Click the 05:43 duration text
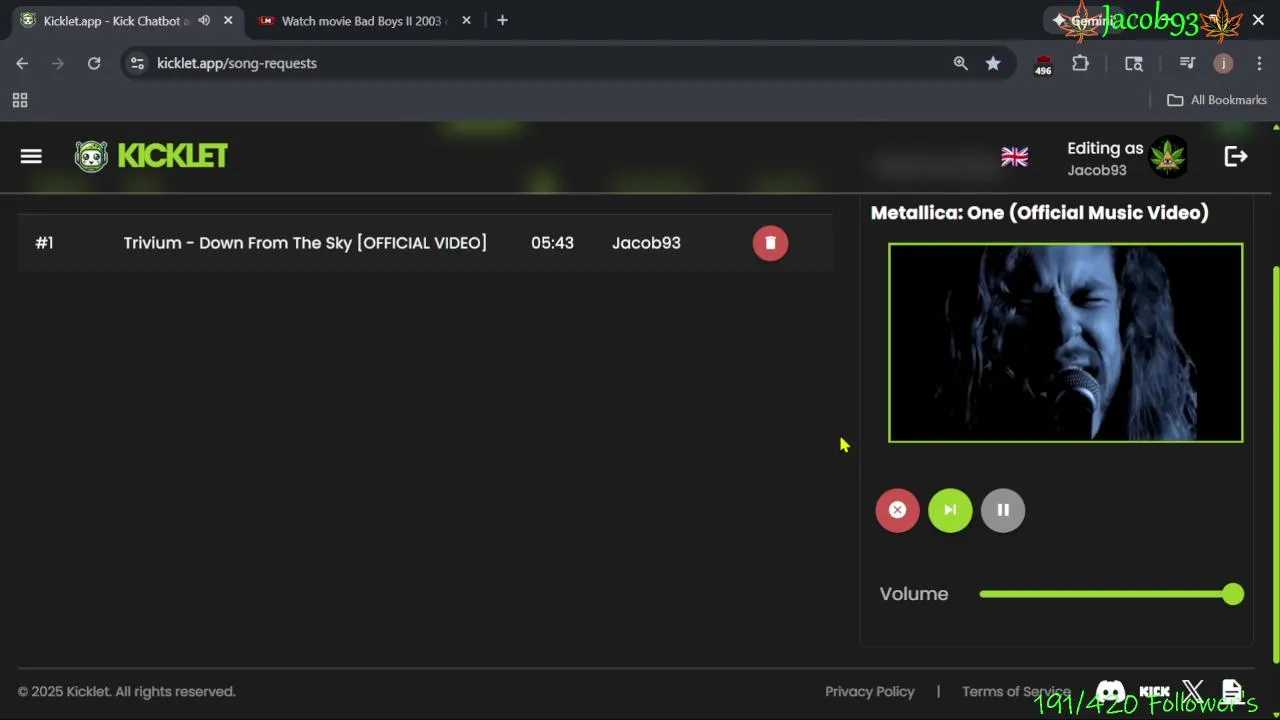This screenshot has width=1280, height=720. click(x=552, y=243)
